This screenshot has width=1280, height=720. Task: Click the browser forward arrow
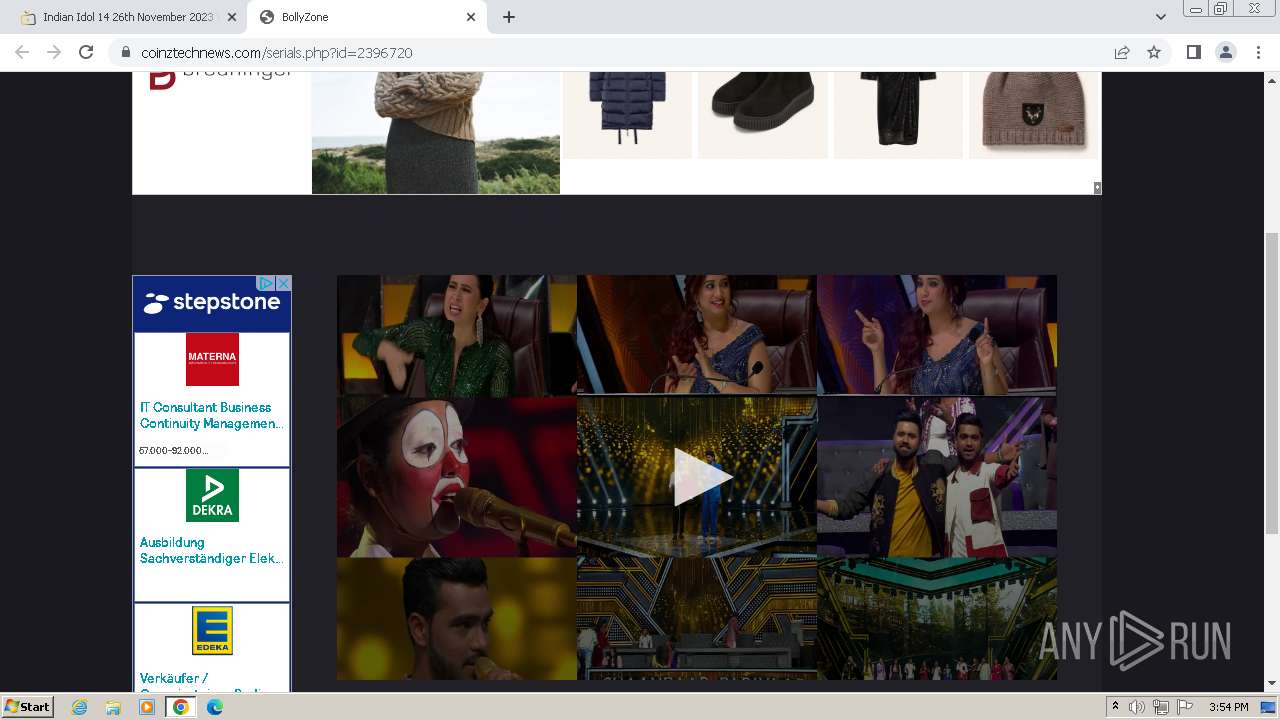54,52
